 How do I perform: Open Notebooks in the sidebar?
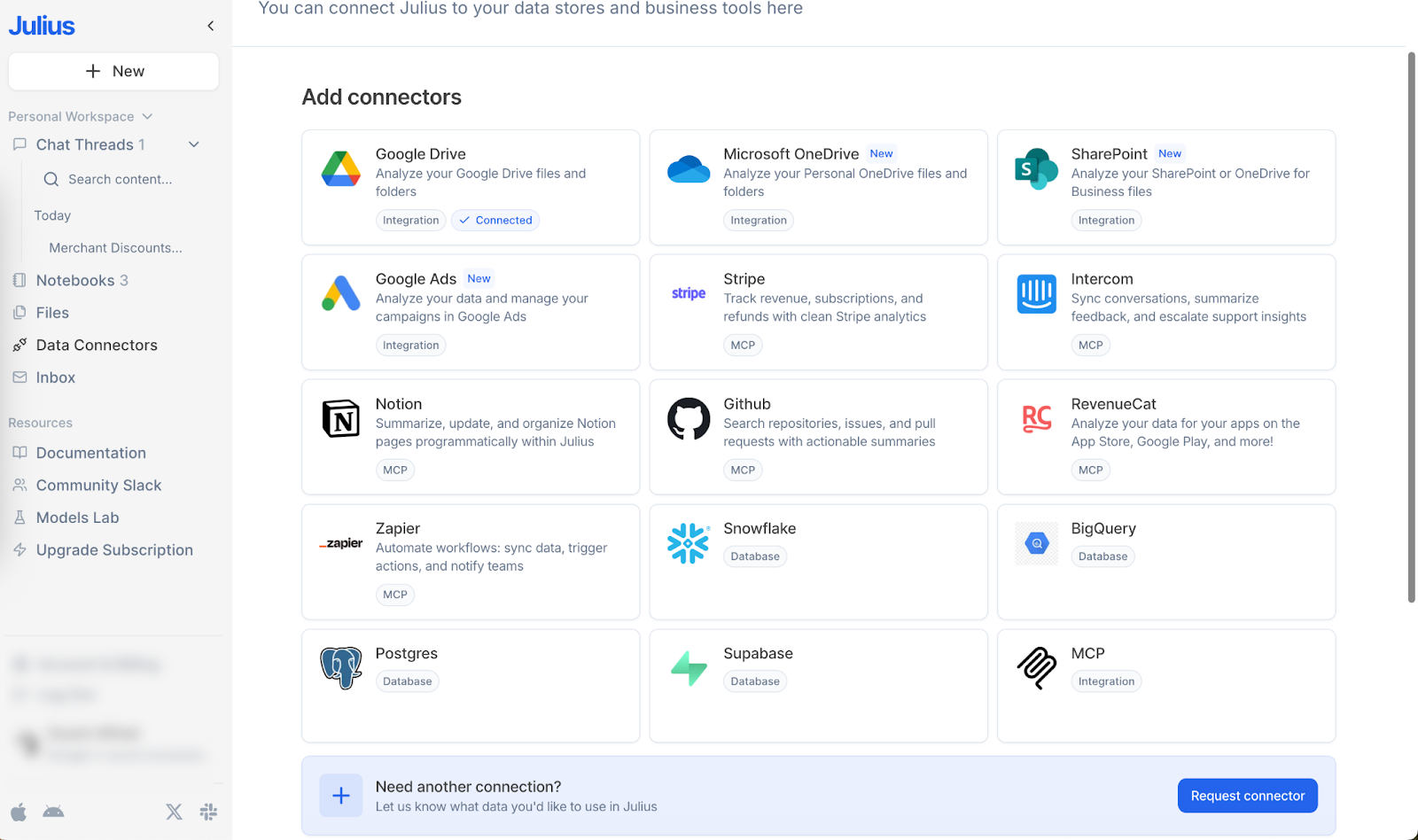pos(82,280)
